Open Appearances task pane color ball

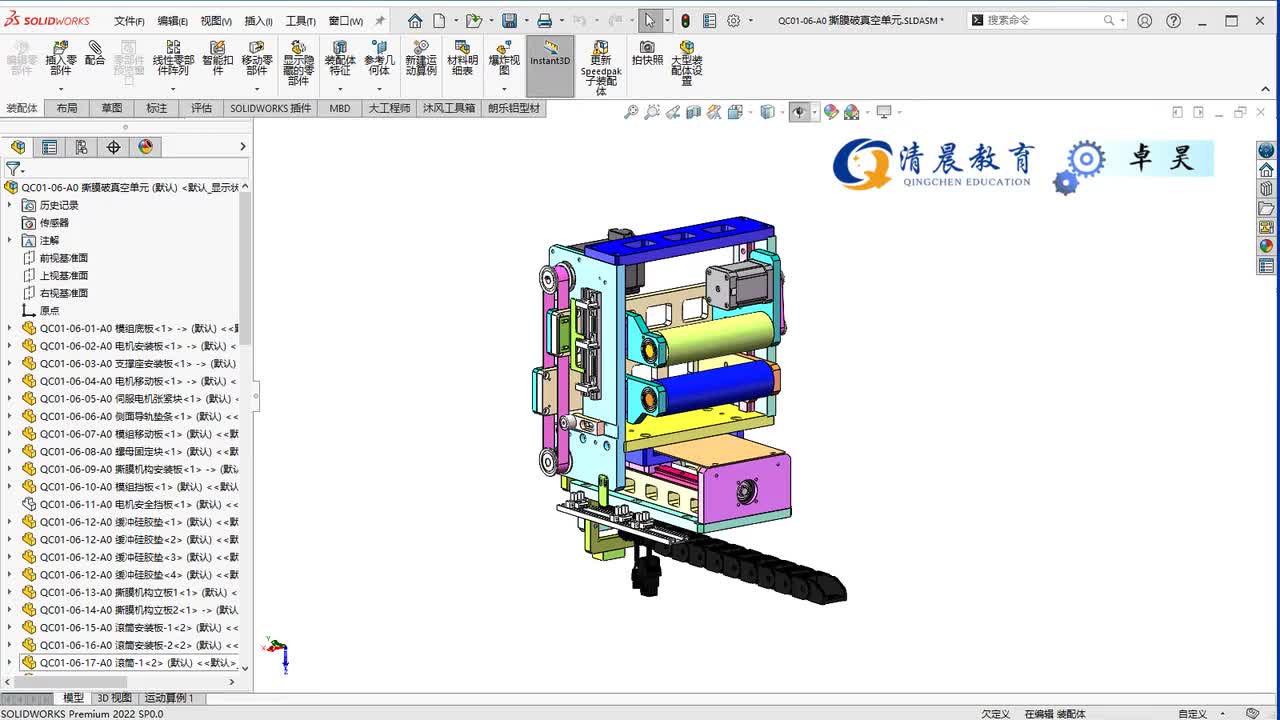[1266, 246]
